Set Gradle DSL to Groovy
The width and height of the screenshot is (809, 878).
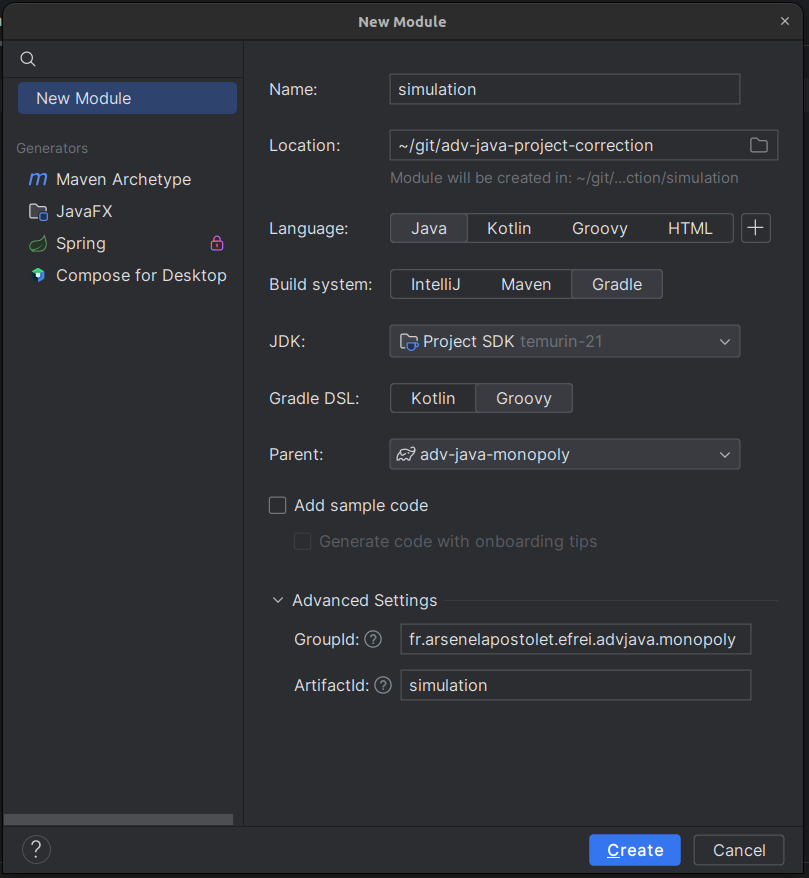click(x=523, y=398)
